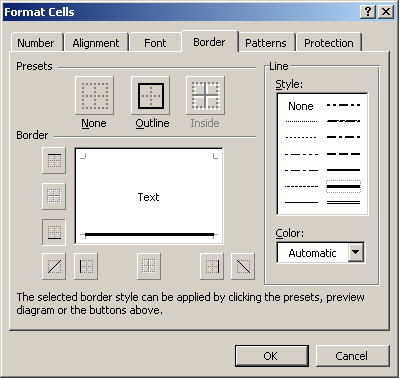399x378 pixels.
Task: Click the Cancel button
Action: tap(352, 356)
